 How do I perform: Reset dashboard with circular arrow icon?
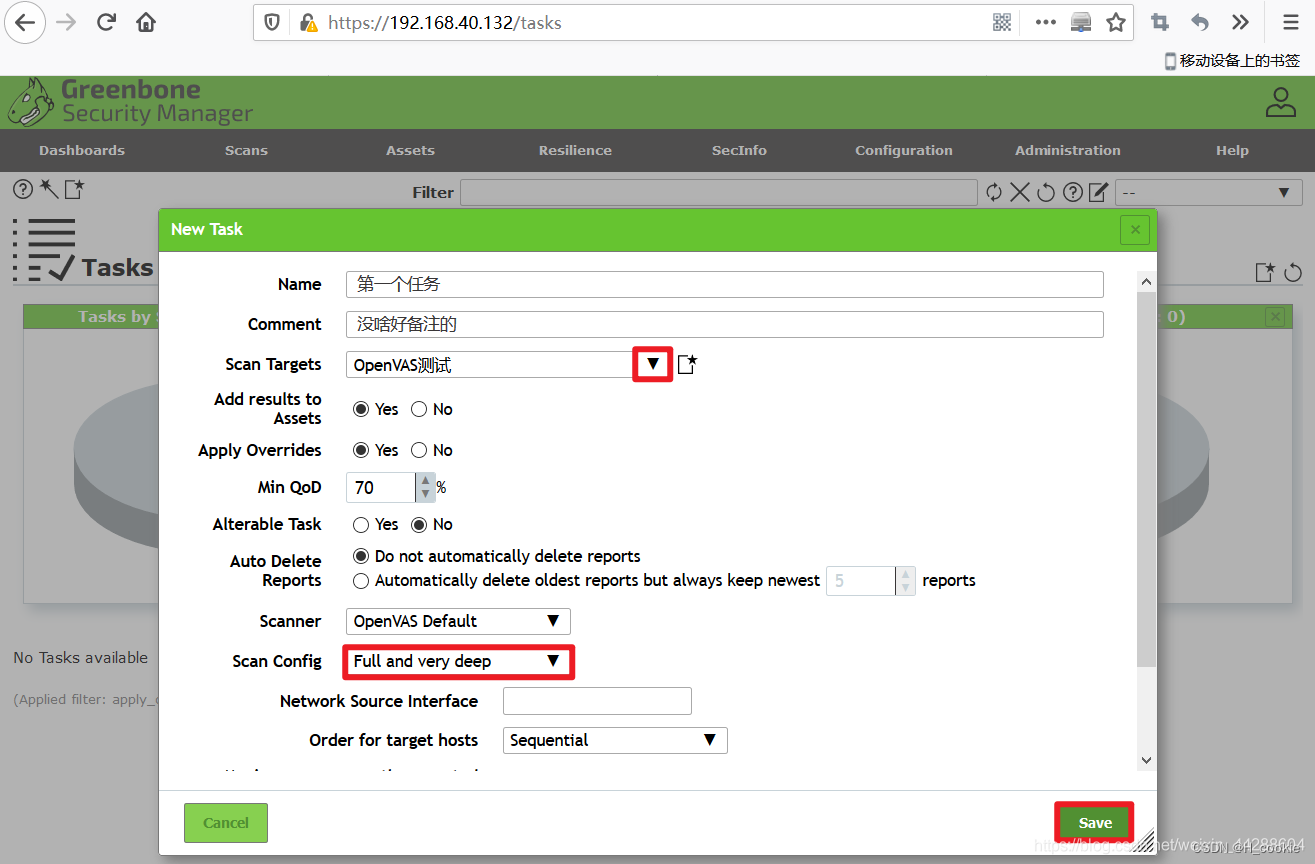1293,272
